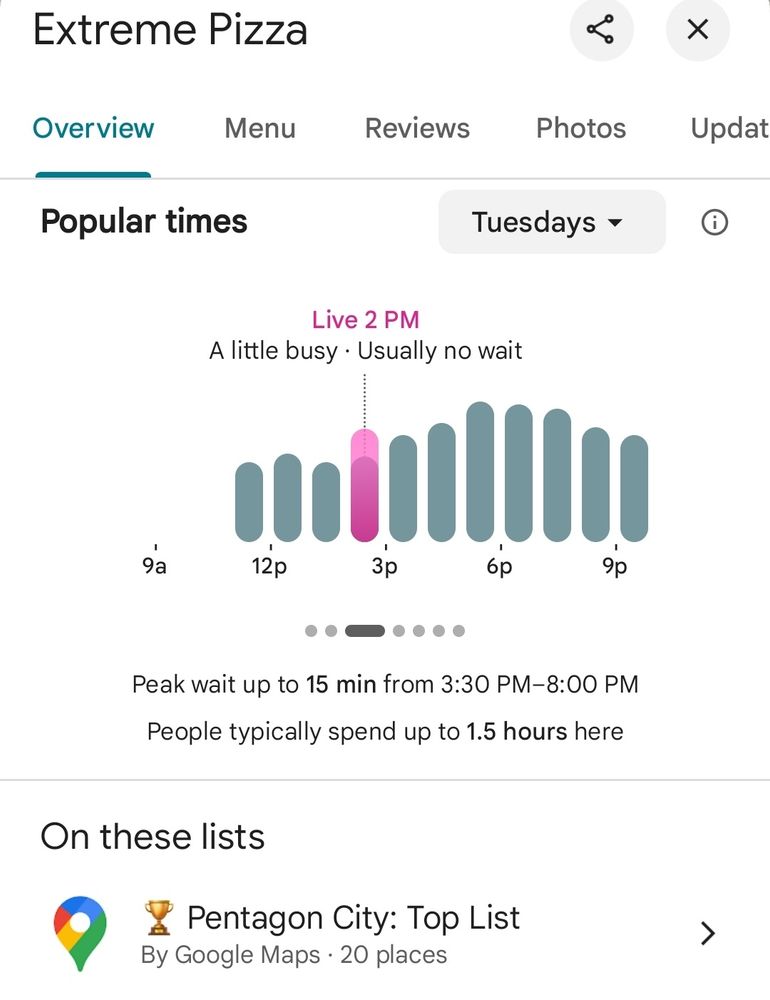
Task: Open the partially visible Updates tab
Action: [730, 128]
